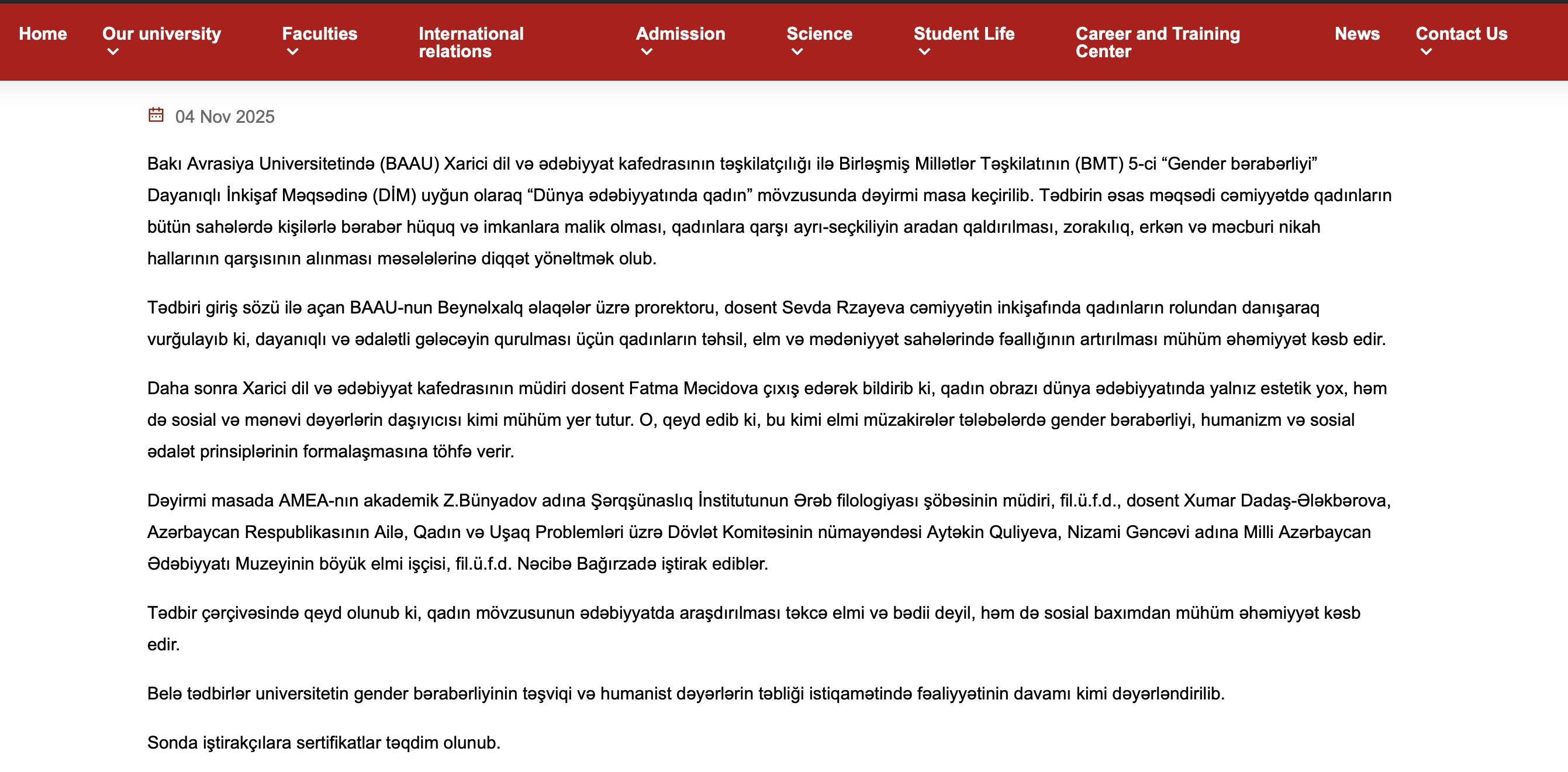
Task: Expand the chevron under Our university
Action: pos(113,53)
